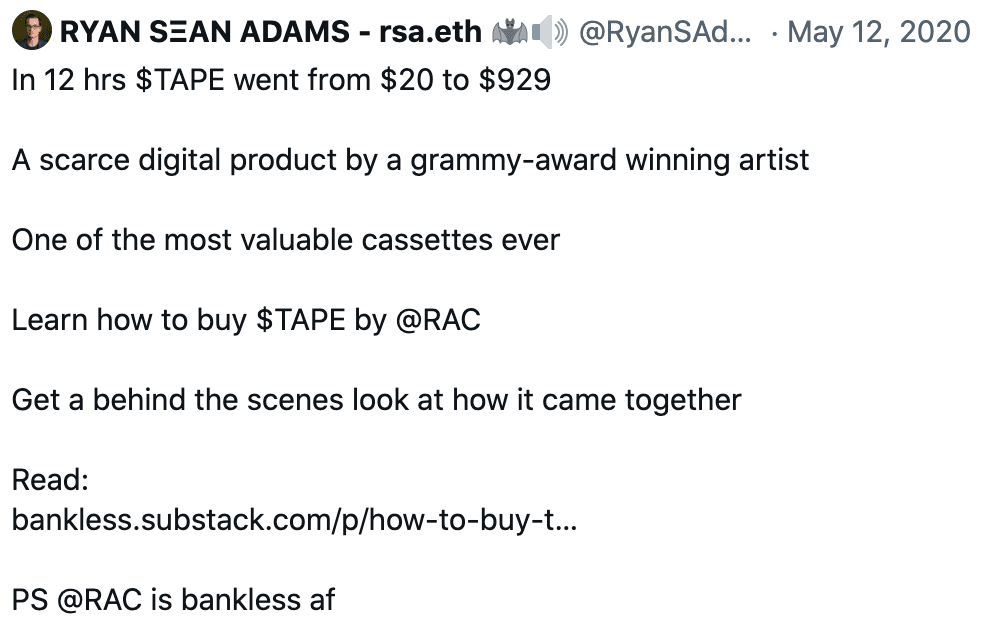Open the @RAC mention in the PS line
The image size is (988, 630).
[99, 600]
